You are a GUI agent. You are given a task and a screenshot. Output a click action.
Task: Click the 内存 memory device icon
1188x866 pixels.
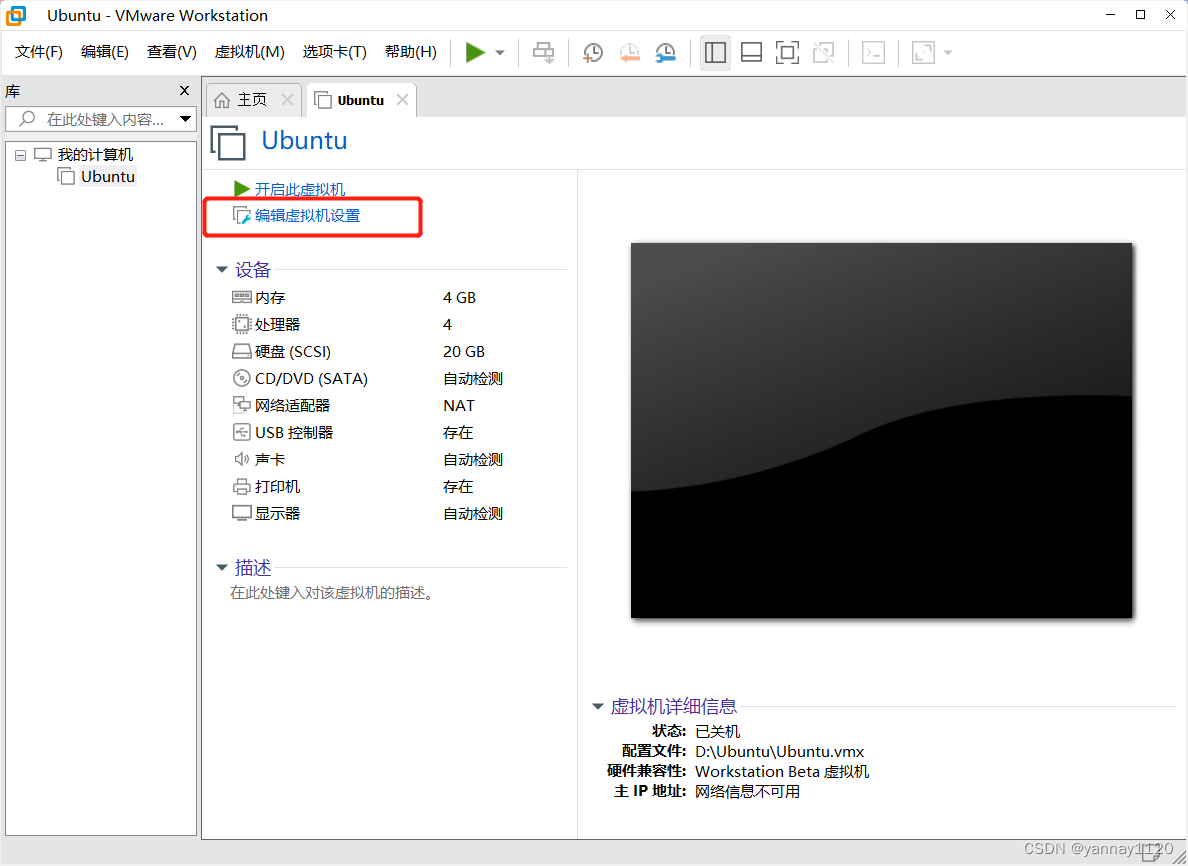tap(242, 297)
